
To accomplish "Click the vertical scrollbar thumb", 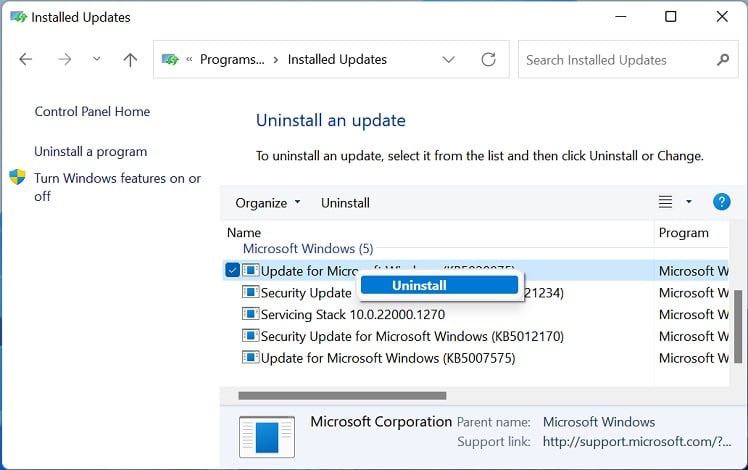I will point(738,326).
